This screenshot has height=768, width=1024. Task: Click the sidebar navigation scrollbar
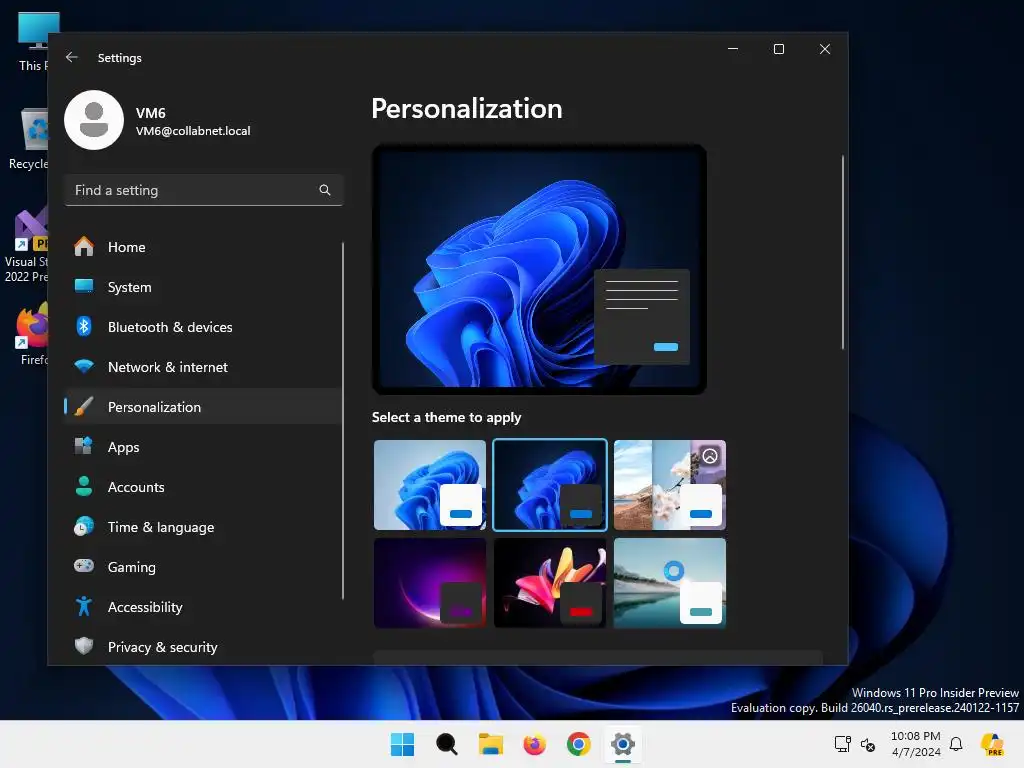pos(342,421)
